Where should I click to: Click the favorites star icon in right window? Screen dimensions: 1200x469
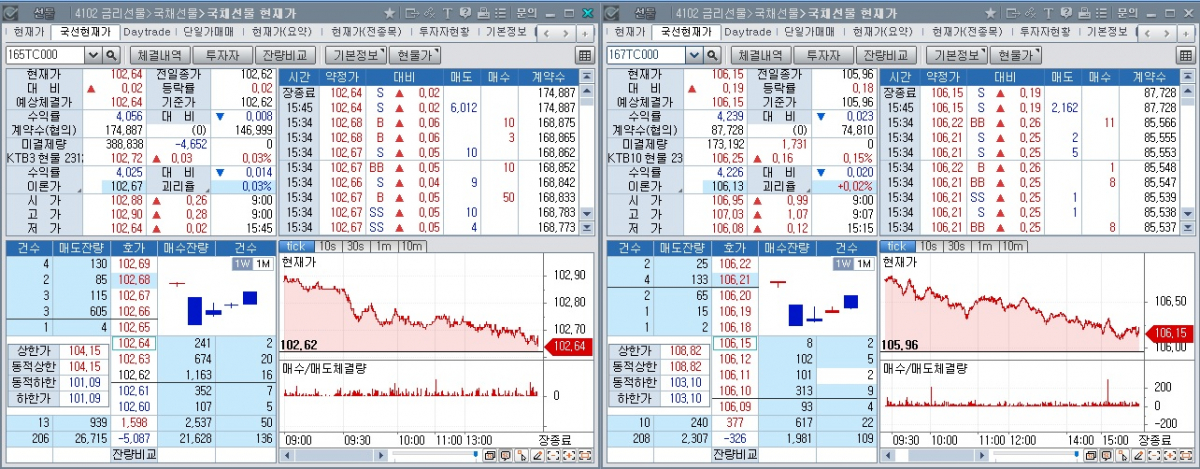click(x=991, y=13)
